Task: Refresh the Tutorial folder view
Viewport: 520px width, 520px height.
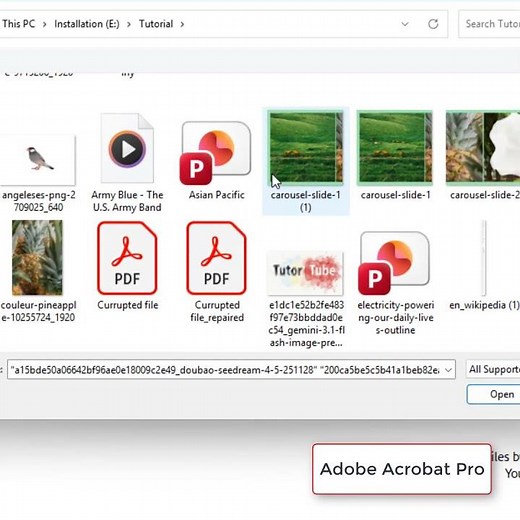Action: [433, 24]
